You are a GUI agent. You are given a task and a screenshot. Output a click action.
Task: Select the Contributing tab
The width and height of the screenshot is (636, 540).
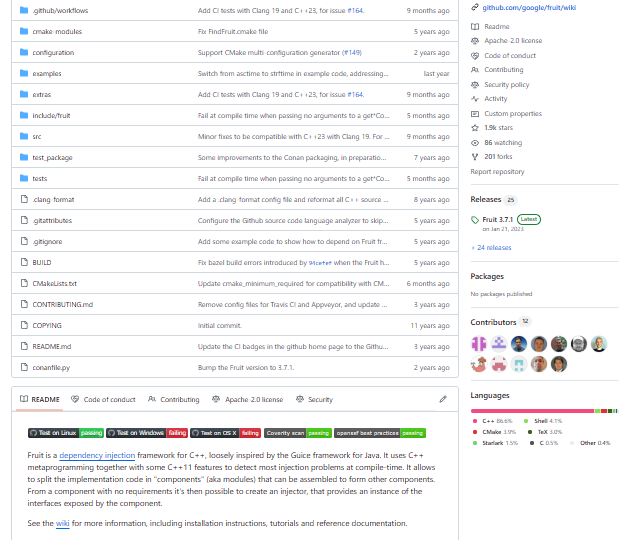click(x=174, y=400)
